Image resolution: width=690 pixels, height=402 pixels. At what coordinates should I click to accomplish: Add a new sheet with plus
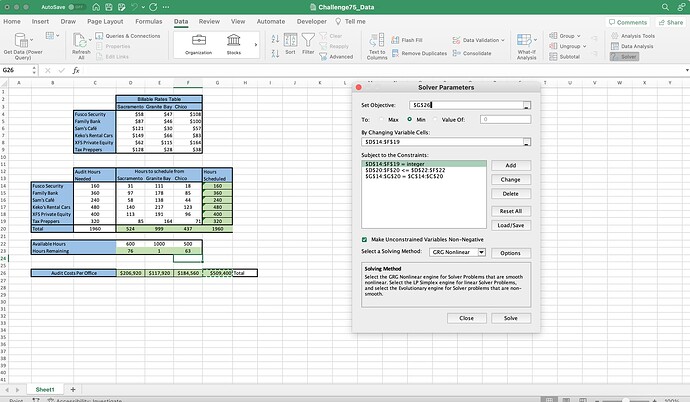pyautogui.click(x=73, y=390)
